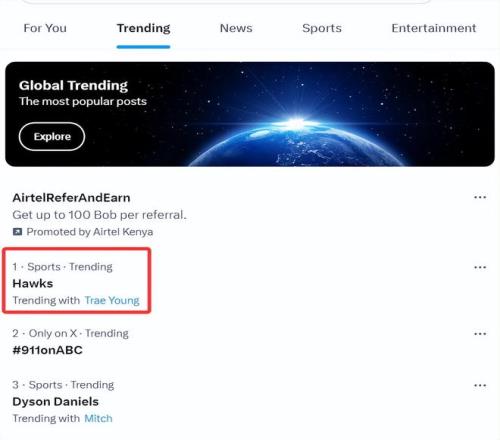Select the Trending tab

[x=143, y=28]
